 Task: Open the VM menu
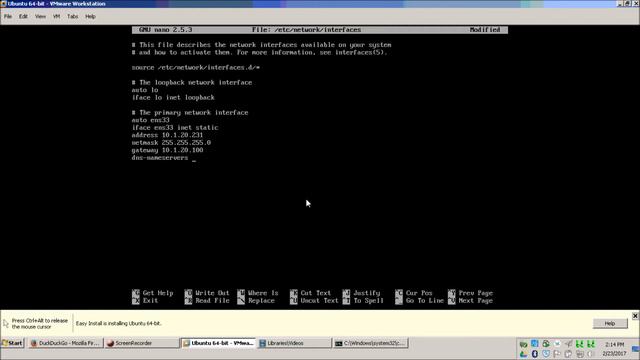tap(56, 16)
